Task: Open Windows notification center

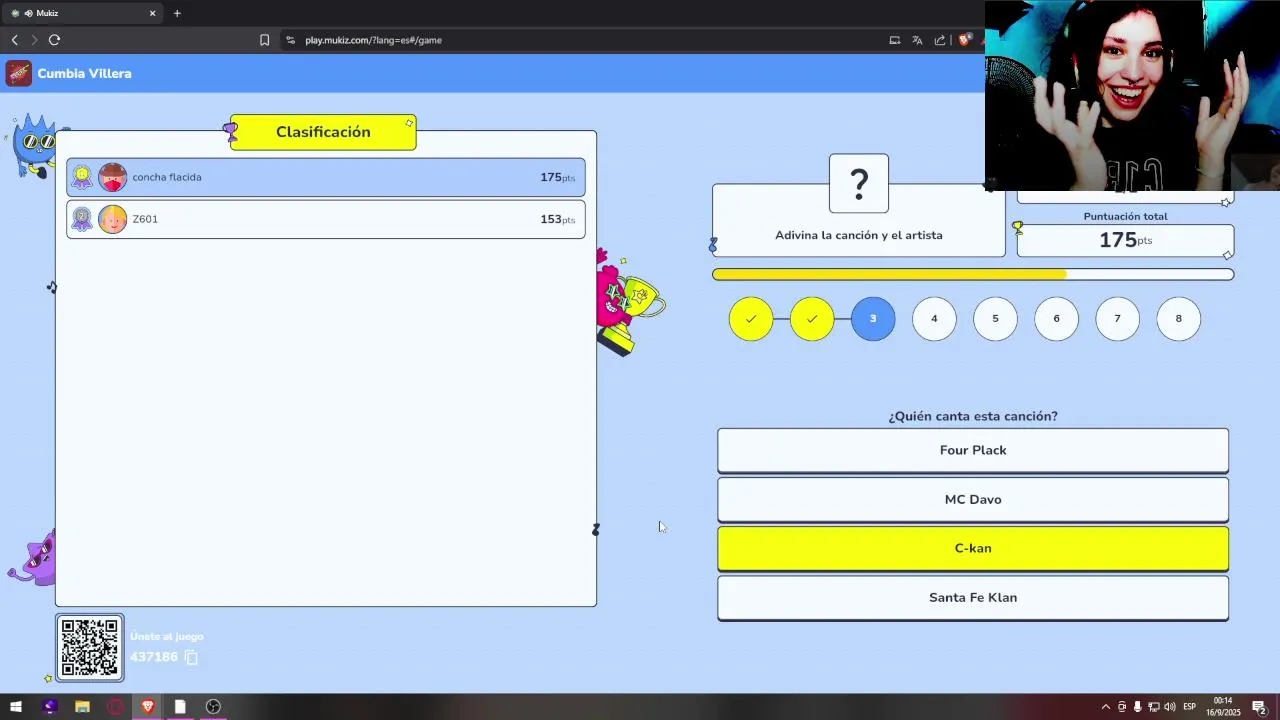Action: point(1260,707)
